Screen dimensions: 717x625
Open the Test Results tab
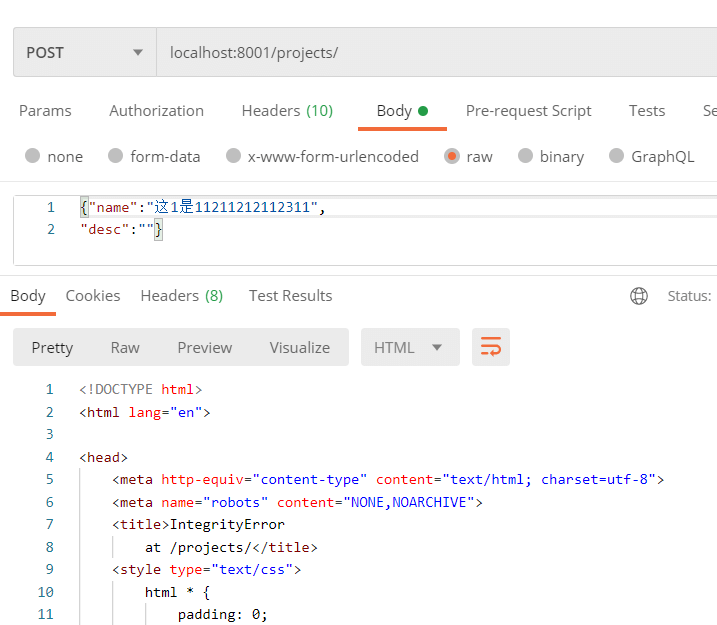pos(290,296)
